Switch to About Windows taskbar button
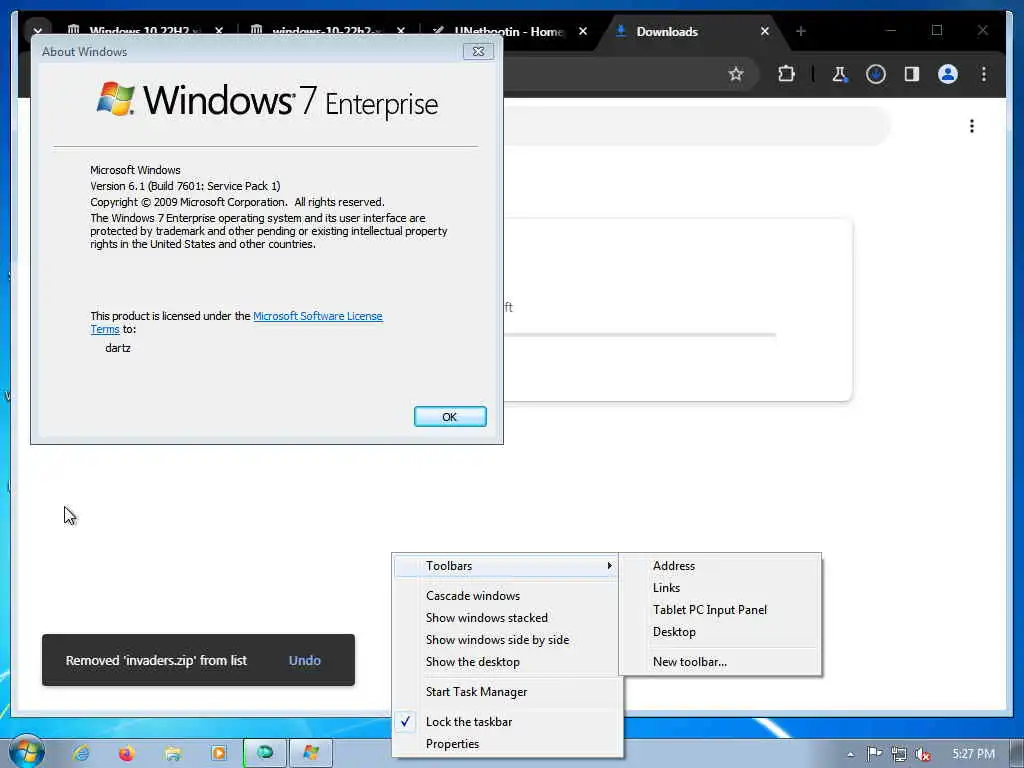 tap(311, 753)
